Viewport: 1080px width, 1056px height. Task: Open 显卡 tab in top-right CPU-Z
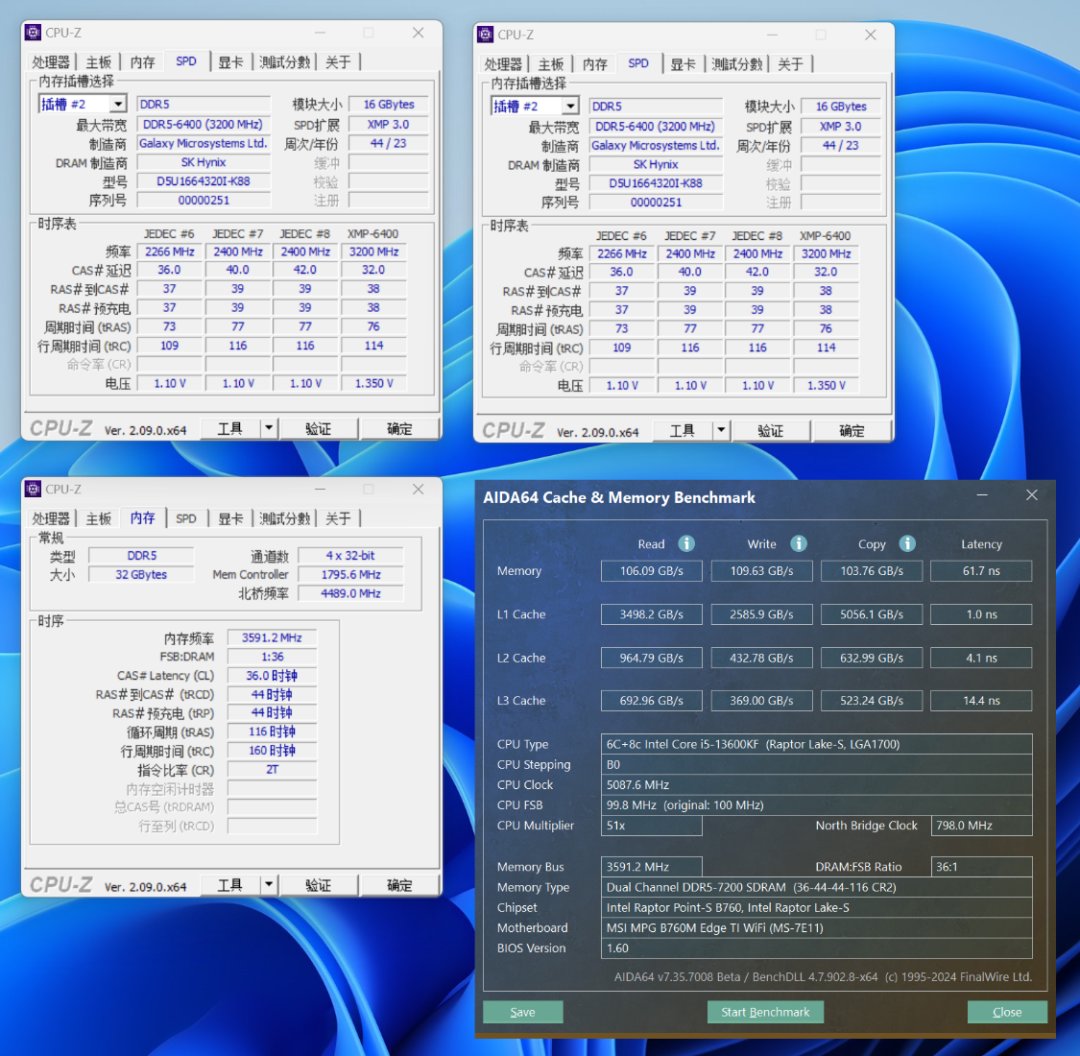pyautogui.click(x=683, y=64)
